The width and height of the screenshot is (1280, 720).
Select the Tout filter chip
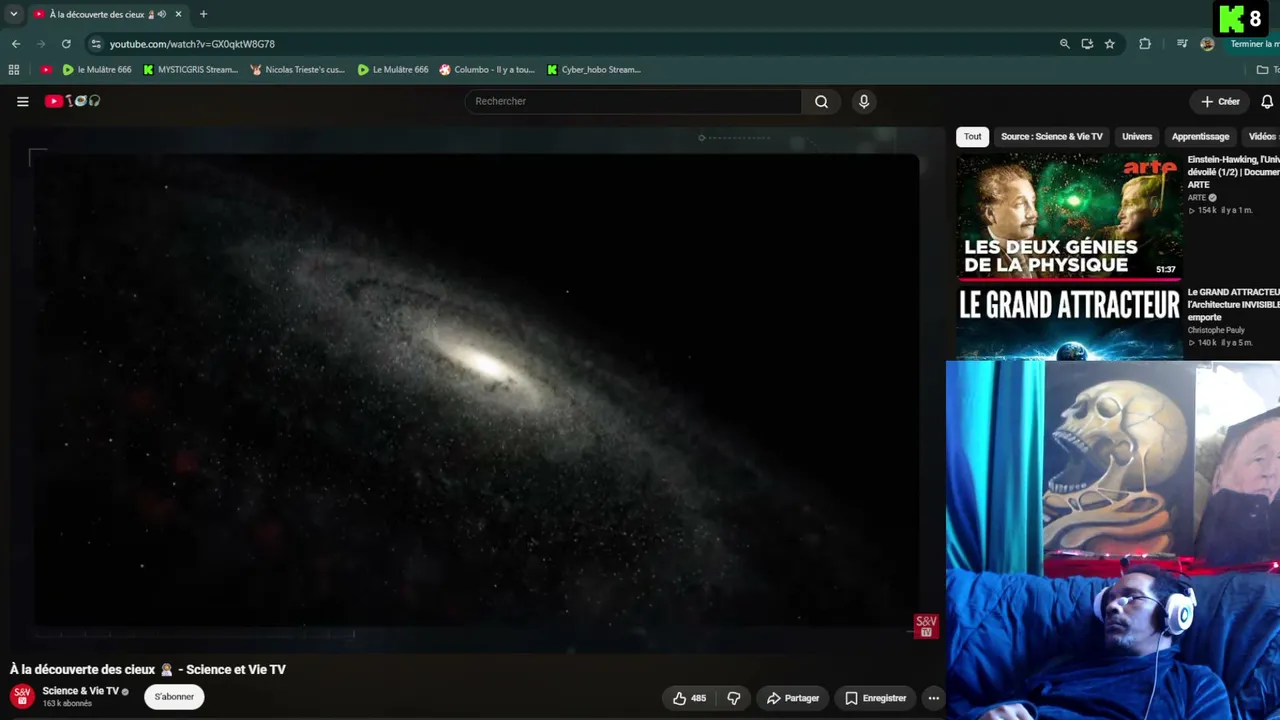(x=973, y=137)
